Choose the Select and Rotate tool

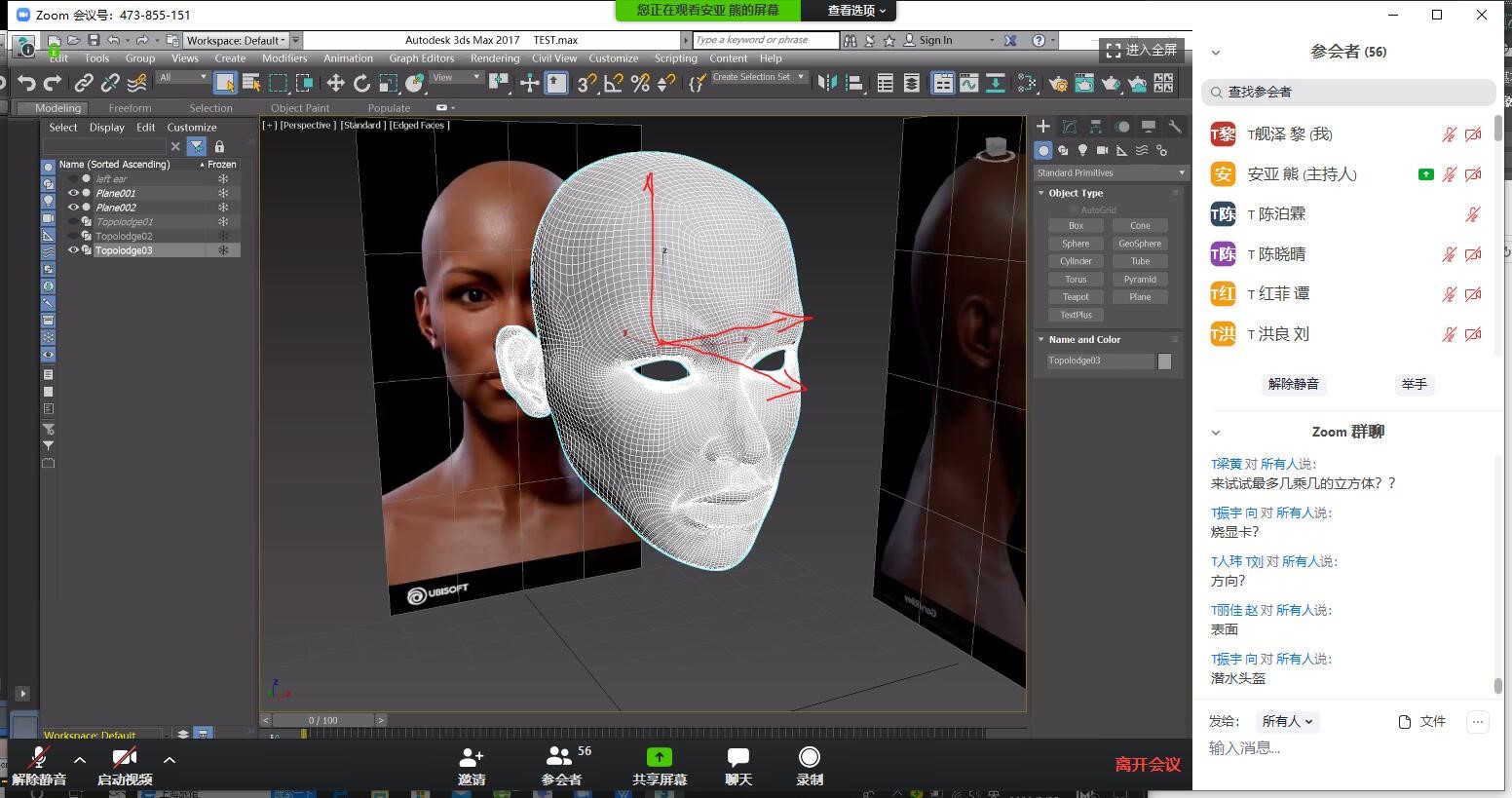coord(361,84)
